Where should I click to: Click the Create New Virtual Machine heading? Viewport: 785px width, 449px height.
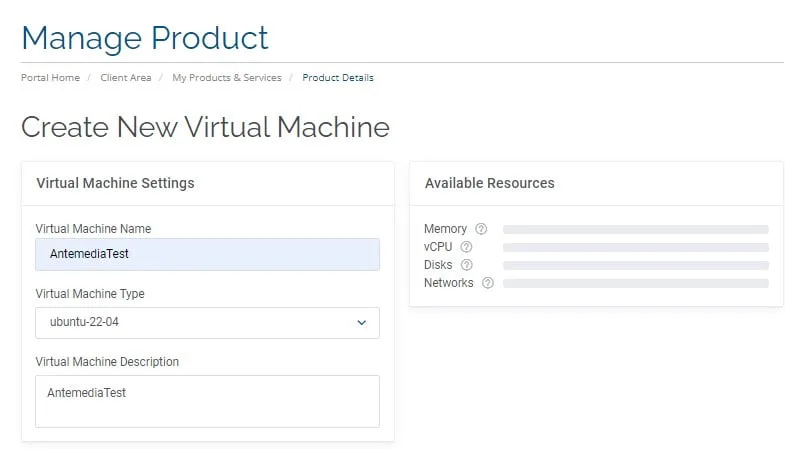205,127
